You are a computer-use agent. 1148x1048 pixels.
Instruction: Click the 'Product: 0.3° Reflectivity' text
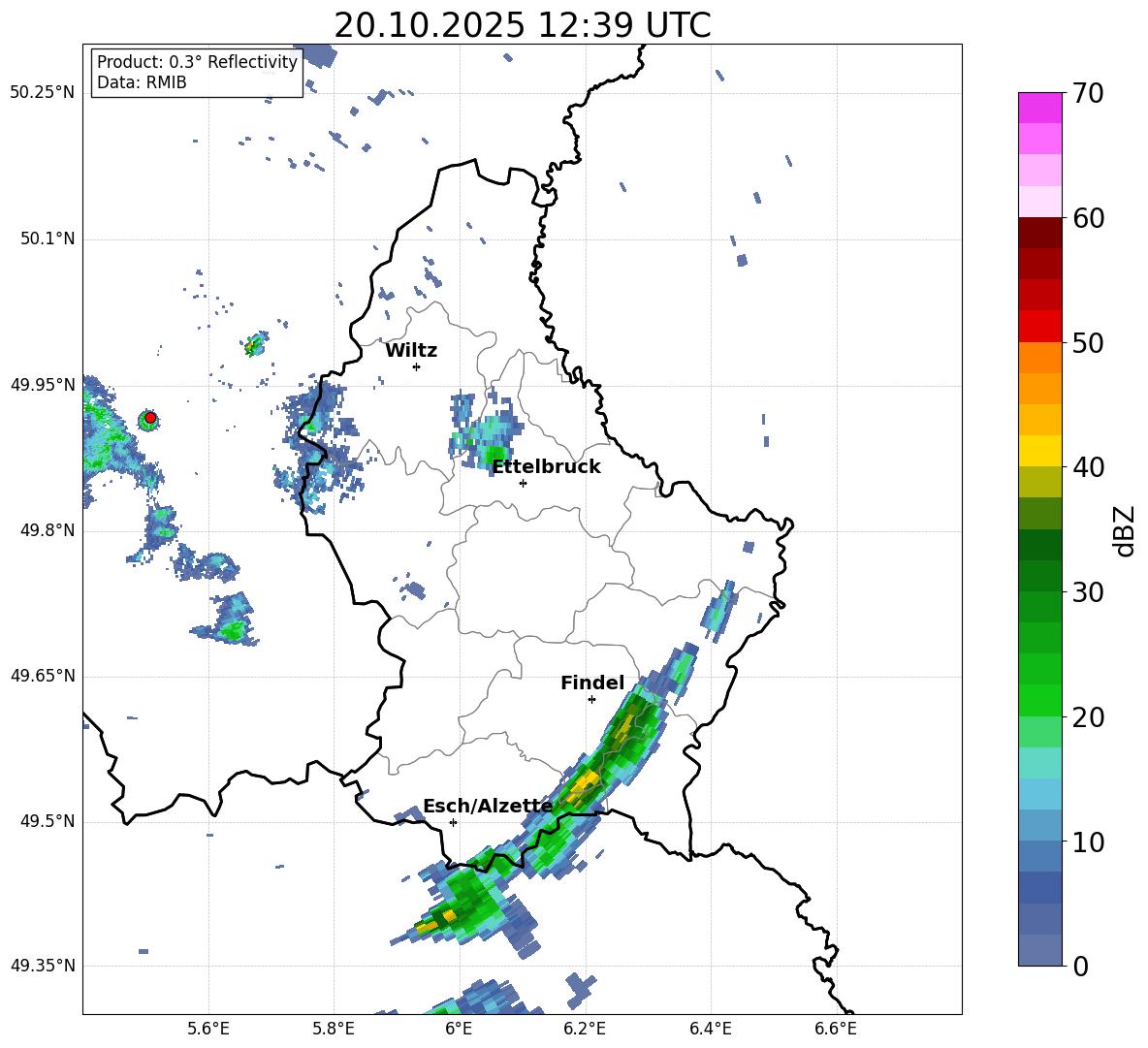coord(197,62)
